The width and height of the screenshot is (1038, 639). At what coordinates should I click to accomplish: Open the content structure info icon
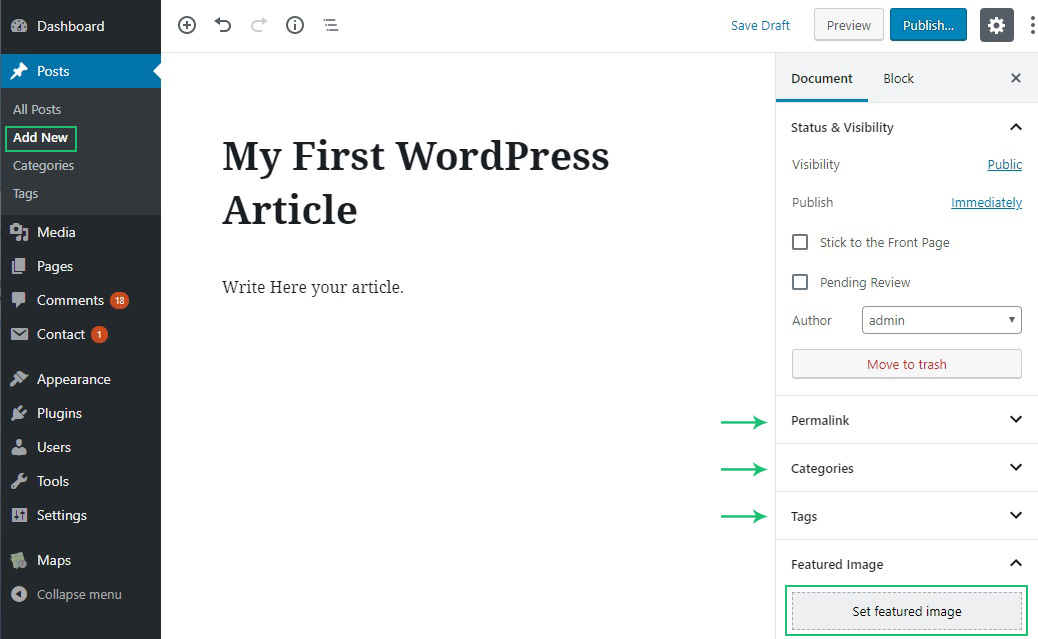[295, 25]
